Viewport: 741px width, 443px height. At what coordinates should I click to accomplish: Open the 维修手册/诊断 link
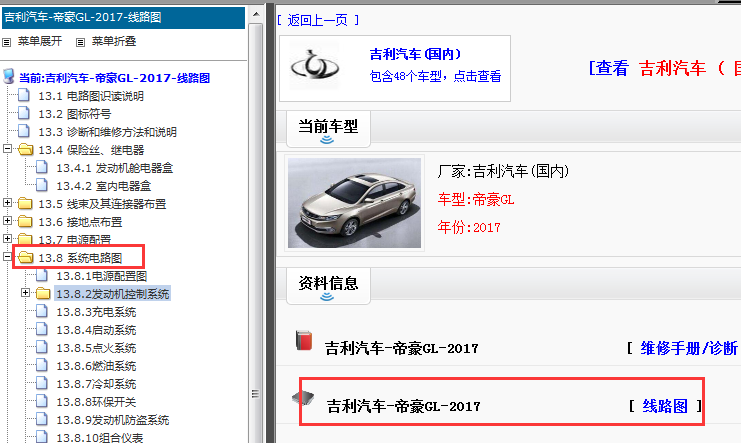tap(689, 348)
